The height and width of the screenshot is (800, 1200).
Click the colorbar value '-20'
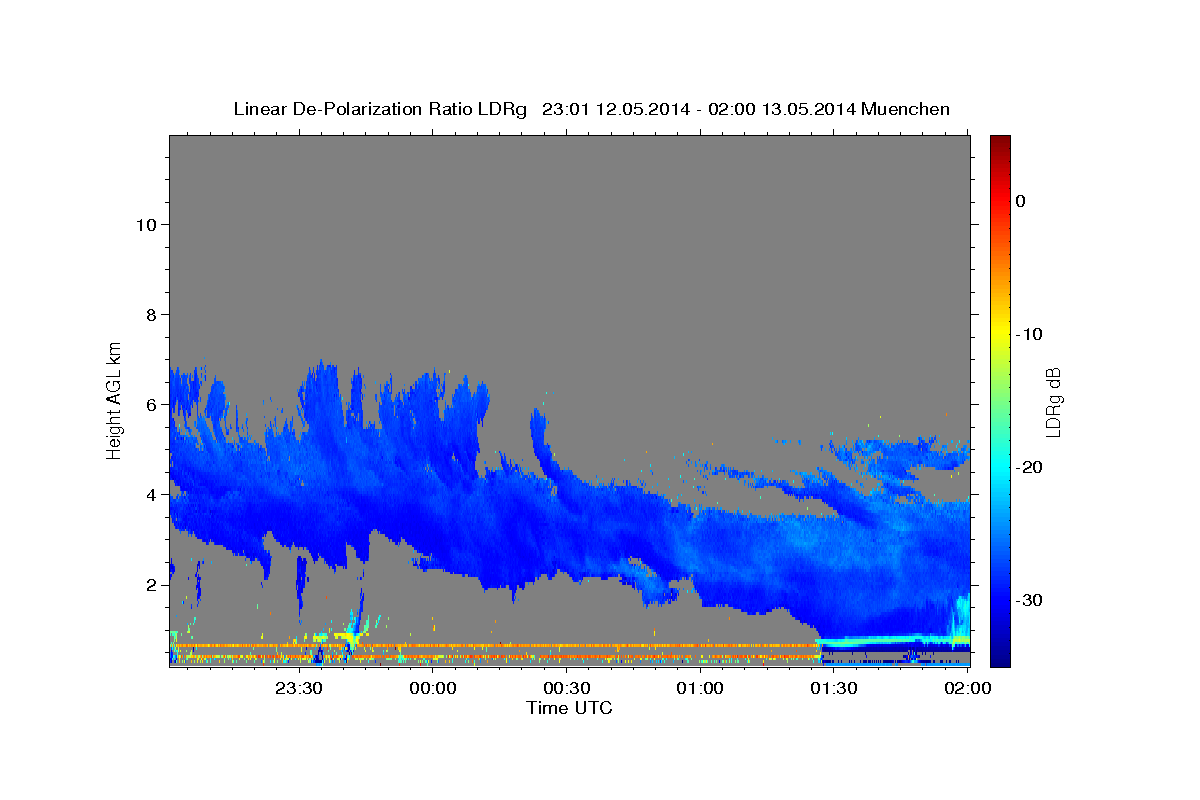(x=1029, y=467)
